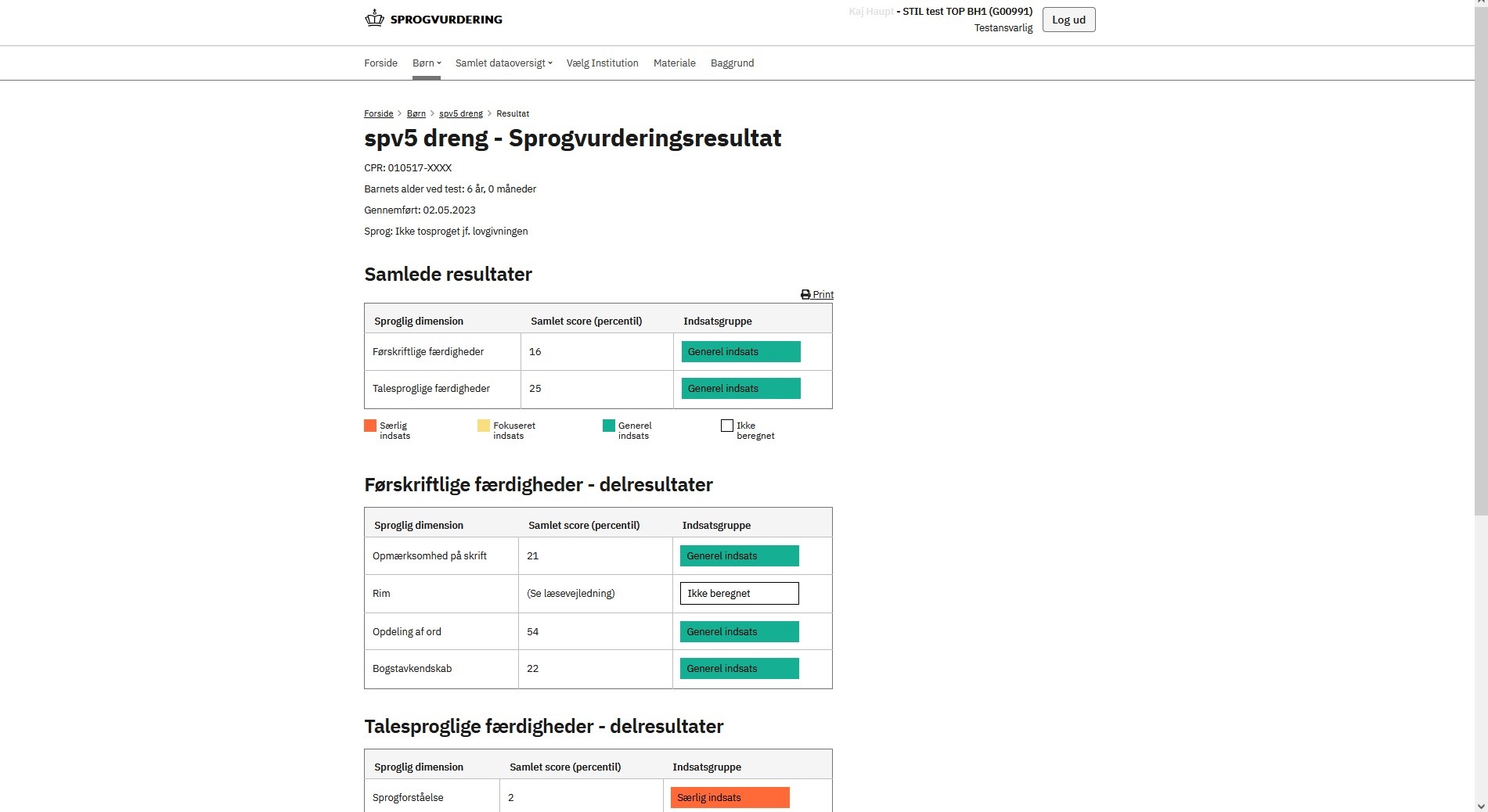Select score 25 in Samlede resultater

click(x=535, y=389)
